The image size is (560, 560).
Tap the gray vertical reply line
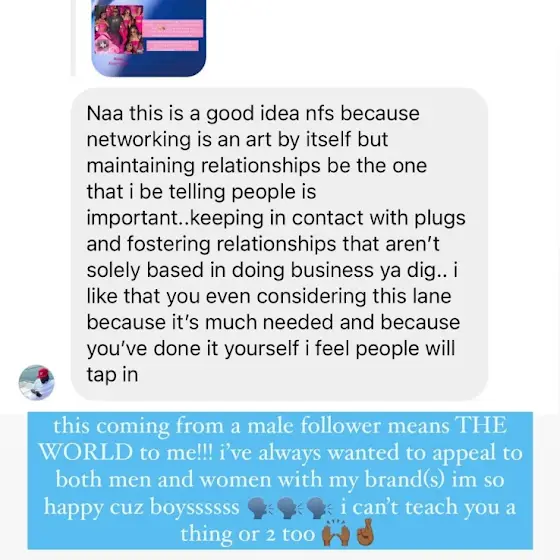tap(73, 38)
